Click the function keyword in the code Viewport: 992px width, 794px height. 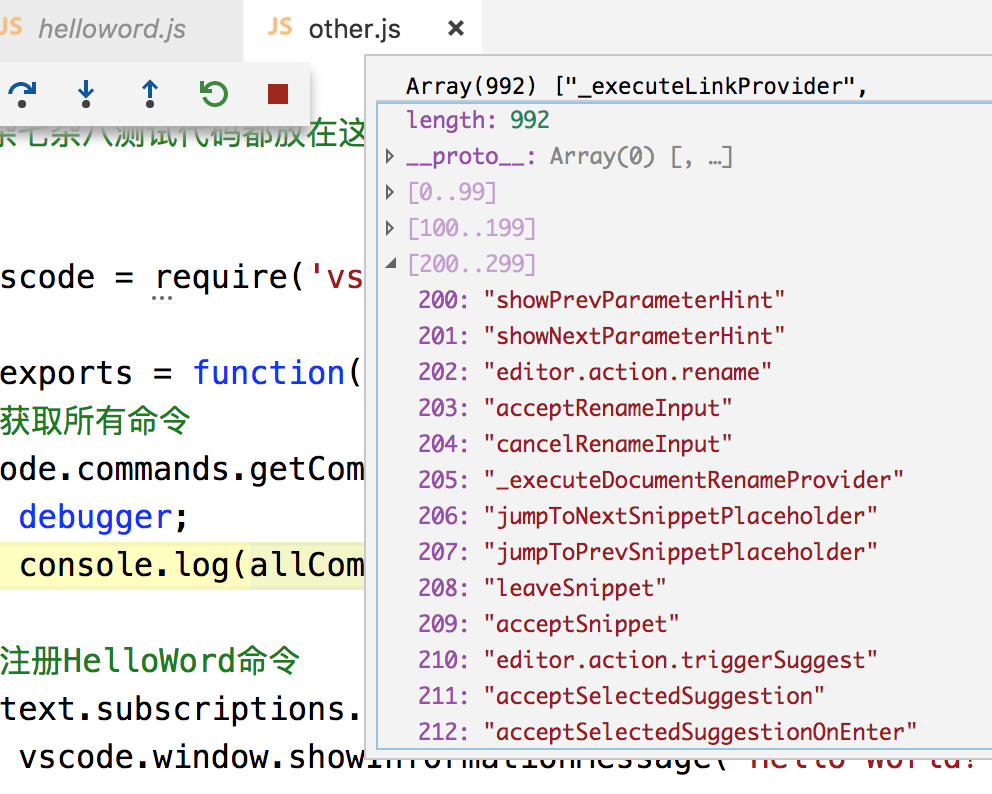(269, 372)
